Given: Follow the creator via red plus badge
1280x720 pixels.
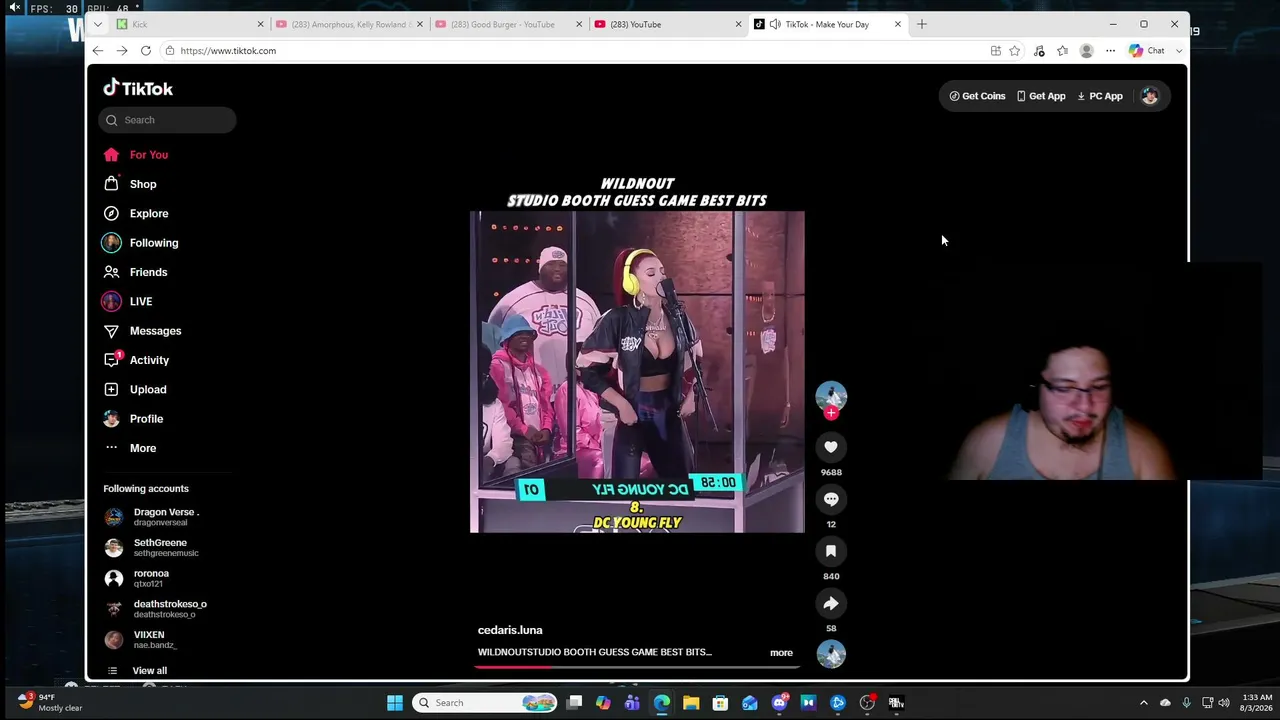Looking at the screenshot, I should point(831,413).
